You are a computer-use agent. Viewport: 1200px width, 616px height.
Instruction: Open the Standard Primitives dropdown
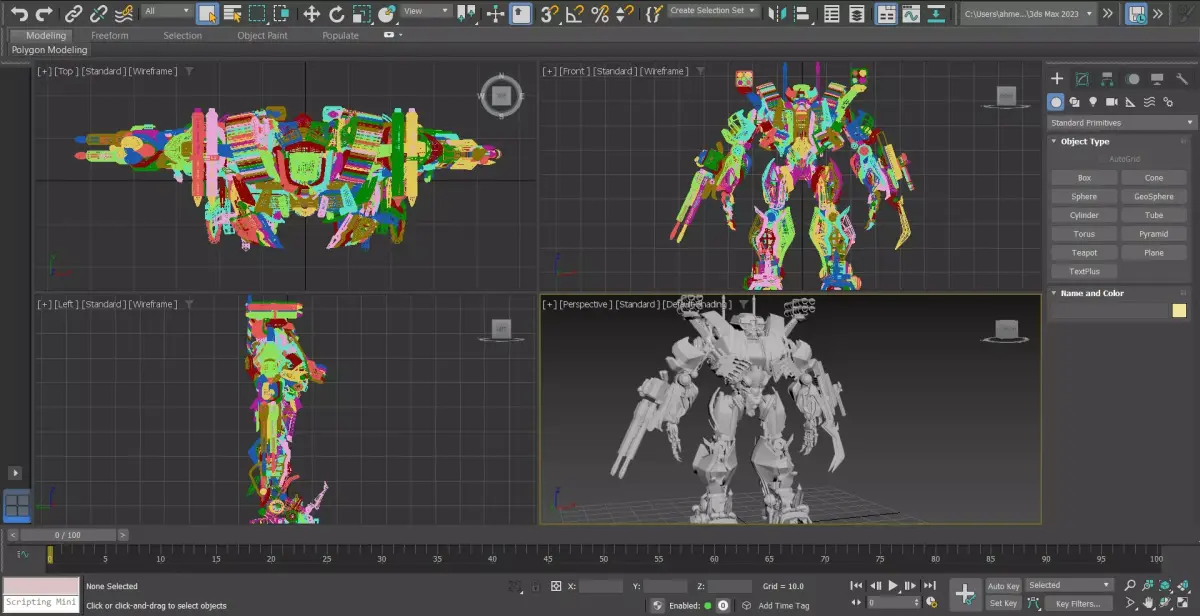pyautogui.click(x=1121, y=123)
